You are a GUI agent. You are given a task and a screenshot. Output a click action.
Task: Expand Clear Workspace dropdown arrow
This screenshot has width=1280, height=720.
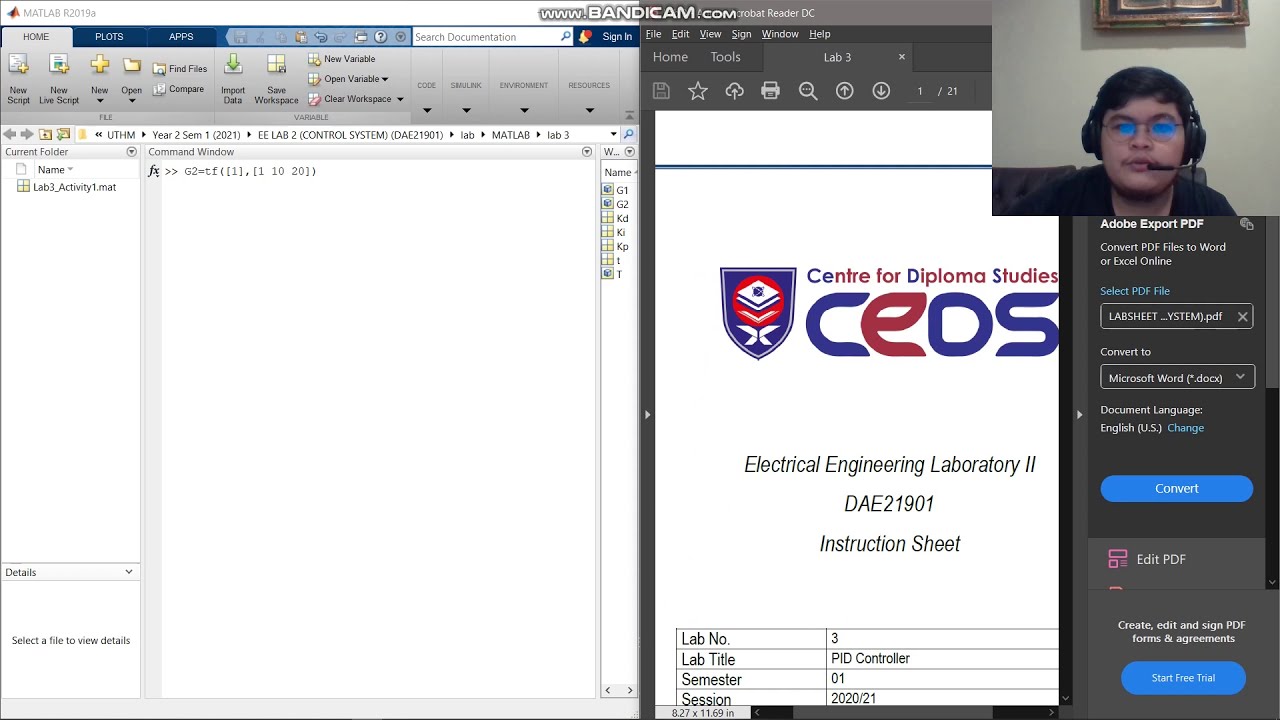tap(400, 99)
